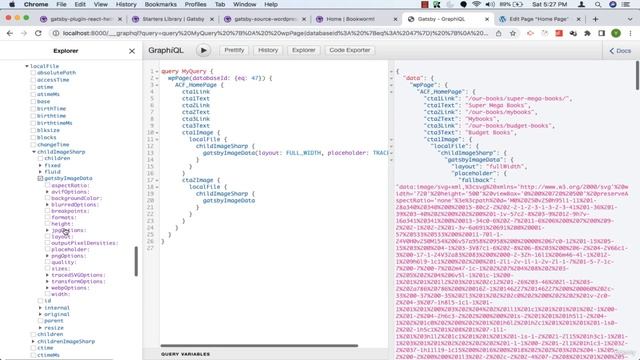The height and width of the screenshot is (360, 640).
Task: Click the results pane vertical scrollbar
Action: (x=637, y=76)
